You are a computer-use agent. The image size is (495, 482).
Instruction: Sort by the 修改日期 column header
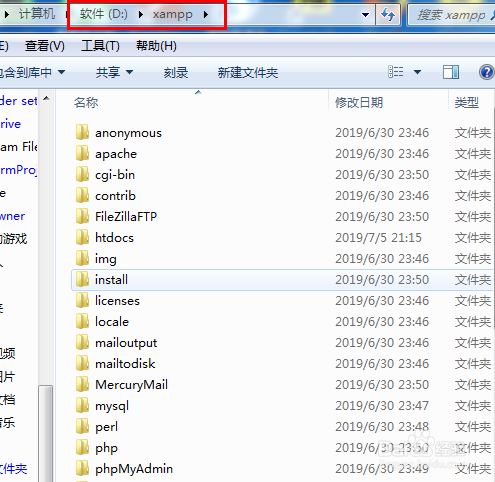click(x=359, y=102)
